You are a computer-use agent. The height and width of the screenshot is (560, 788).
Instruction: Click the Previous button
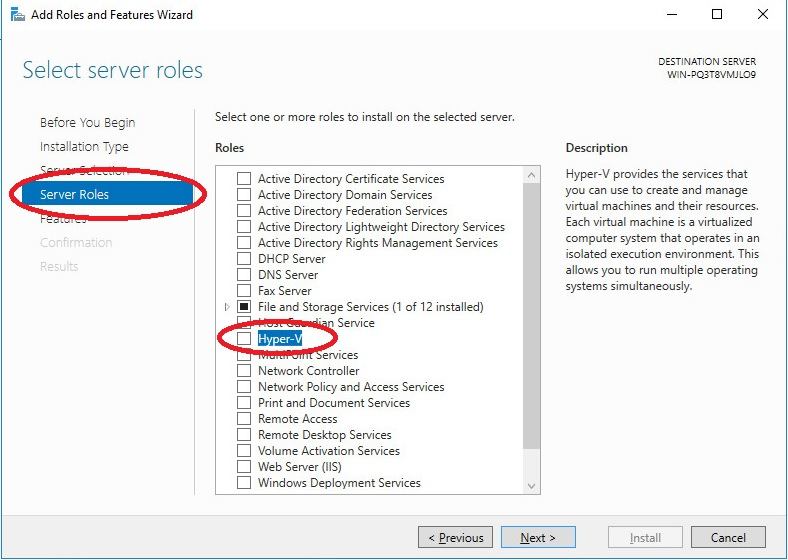click(x=455, y=538)
